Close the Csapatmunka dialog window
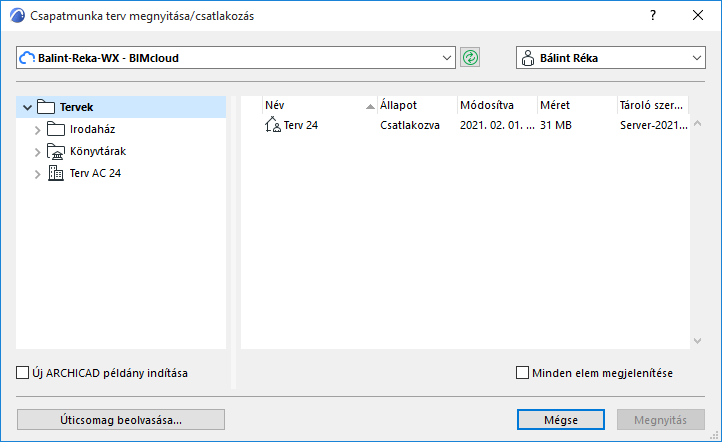The width and height of the screenshot is (722, 442). pyautogui.click(x=698, y=15)
